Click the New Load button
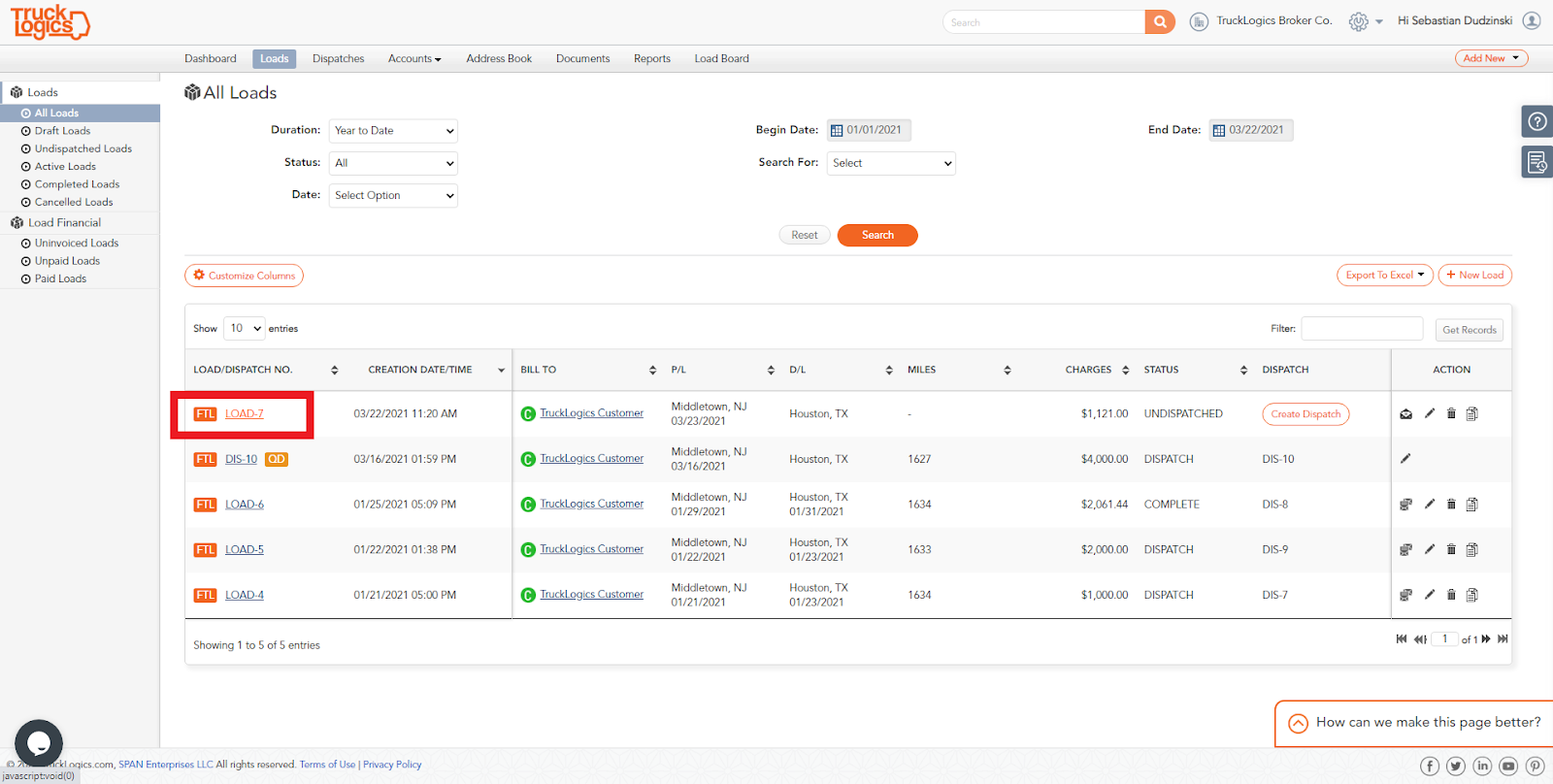The image size is (1553, 784). coord(1475,275)
